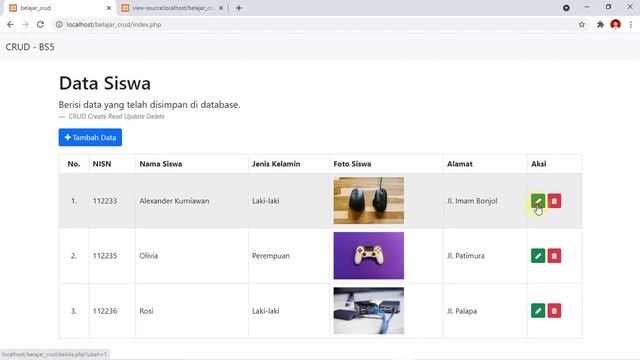Click the red delete icon for Olivia

[554, 256]
